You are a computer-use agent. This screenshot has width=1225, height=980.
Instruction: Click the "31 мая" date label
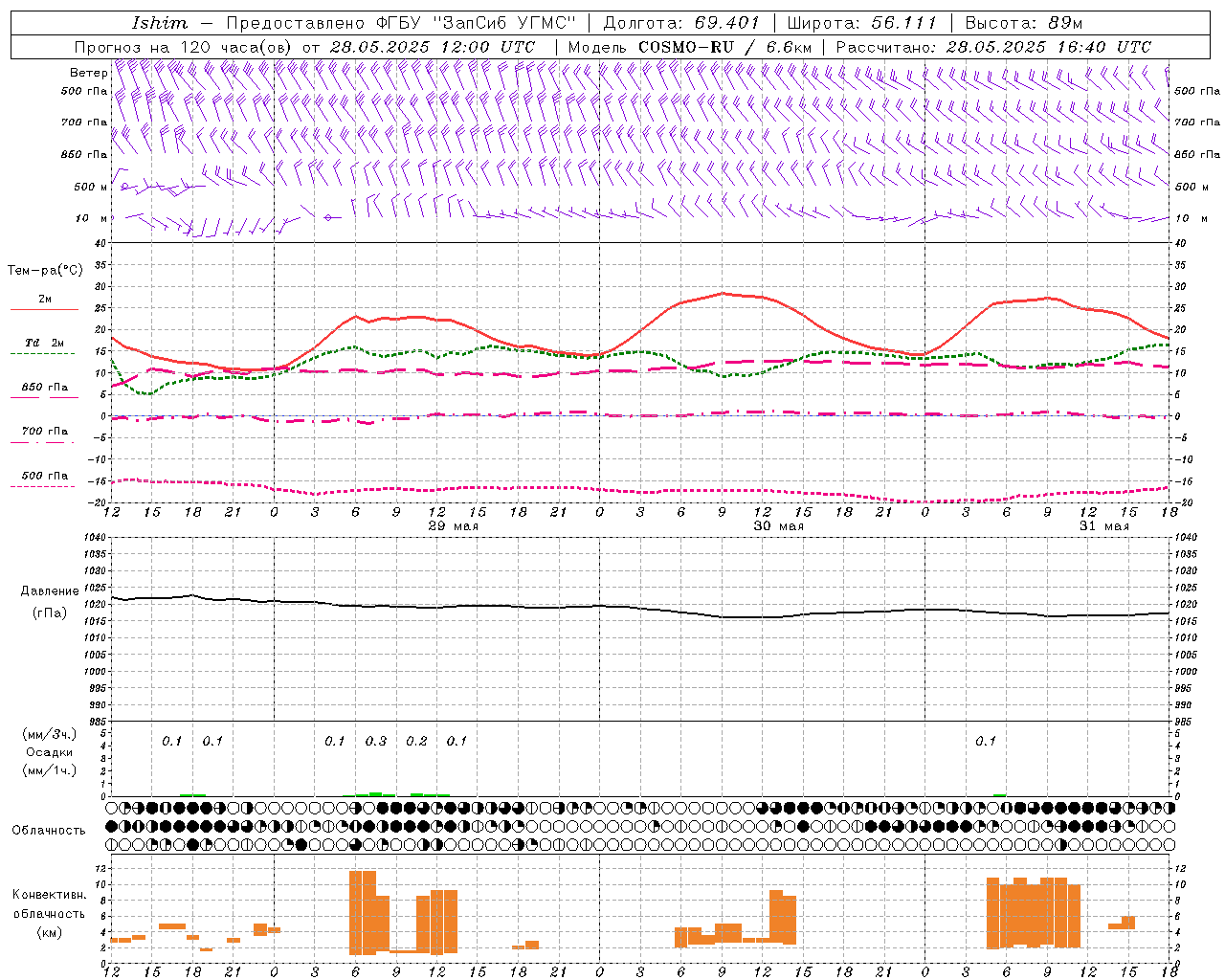coord(1103,526)
